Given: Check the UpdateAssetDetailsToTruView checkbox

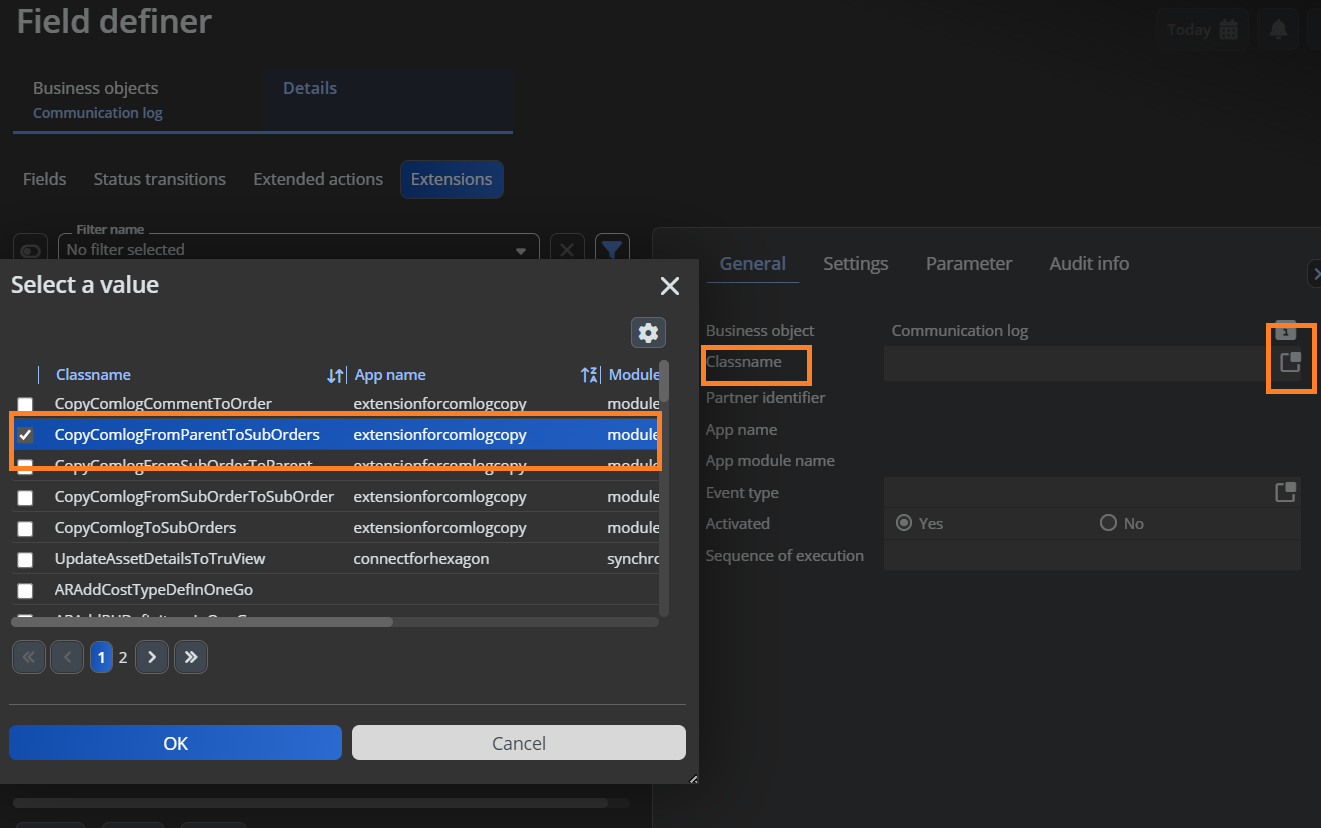Looking at the screenshot, I should click(25, 560).
